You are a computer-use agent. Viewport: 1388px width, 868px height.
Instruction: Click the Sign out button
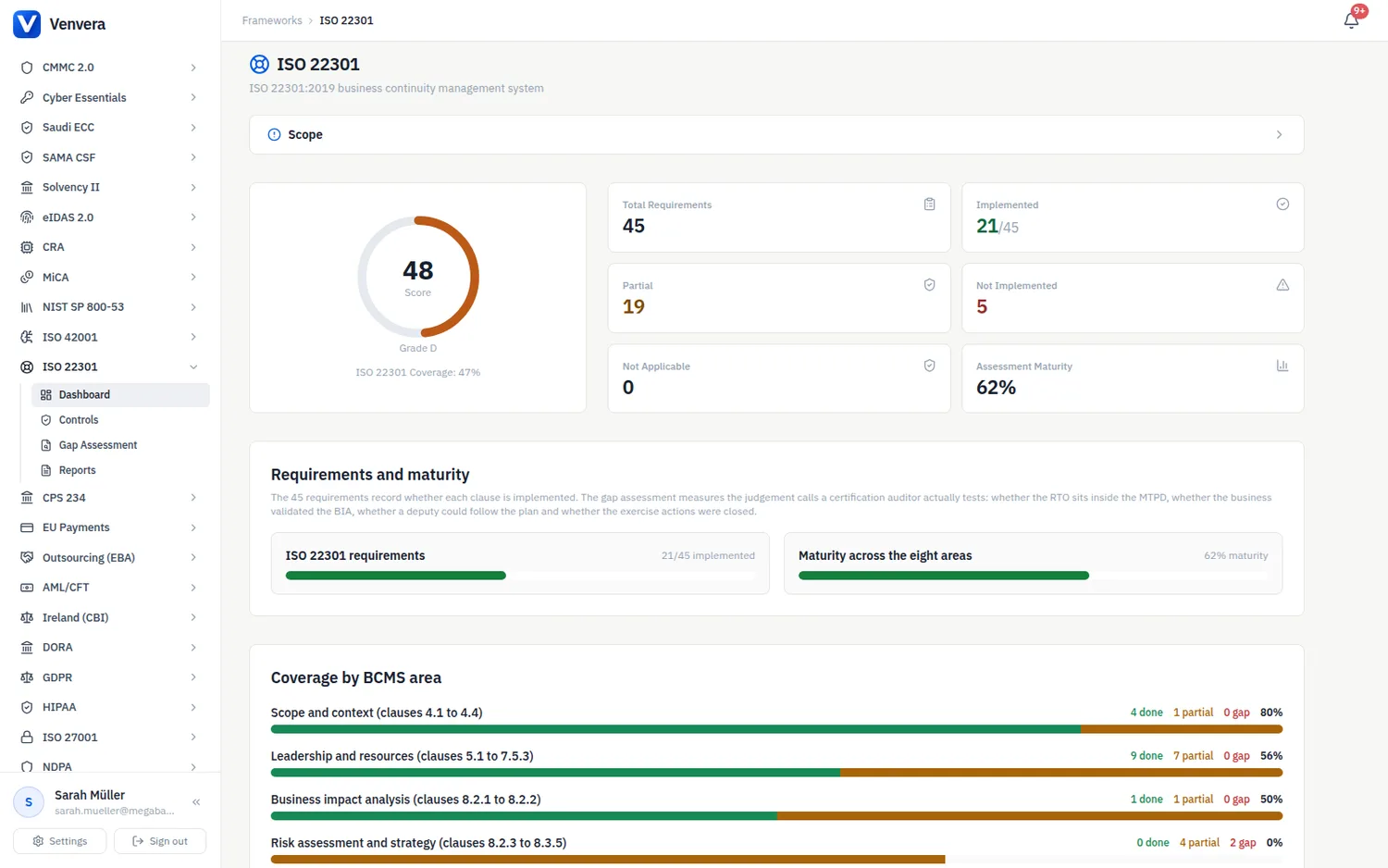click(160, 841)
